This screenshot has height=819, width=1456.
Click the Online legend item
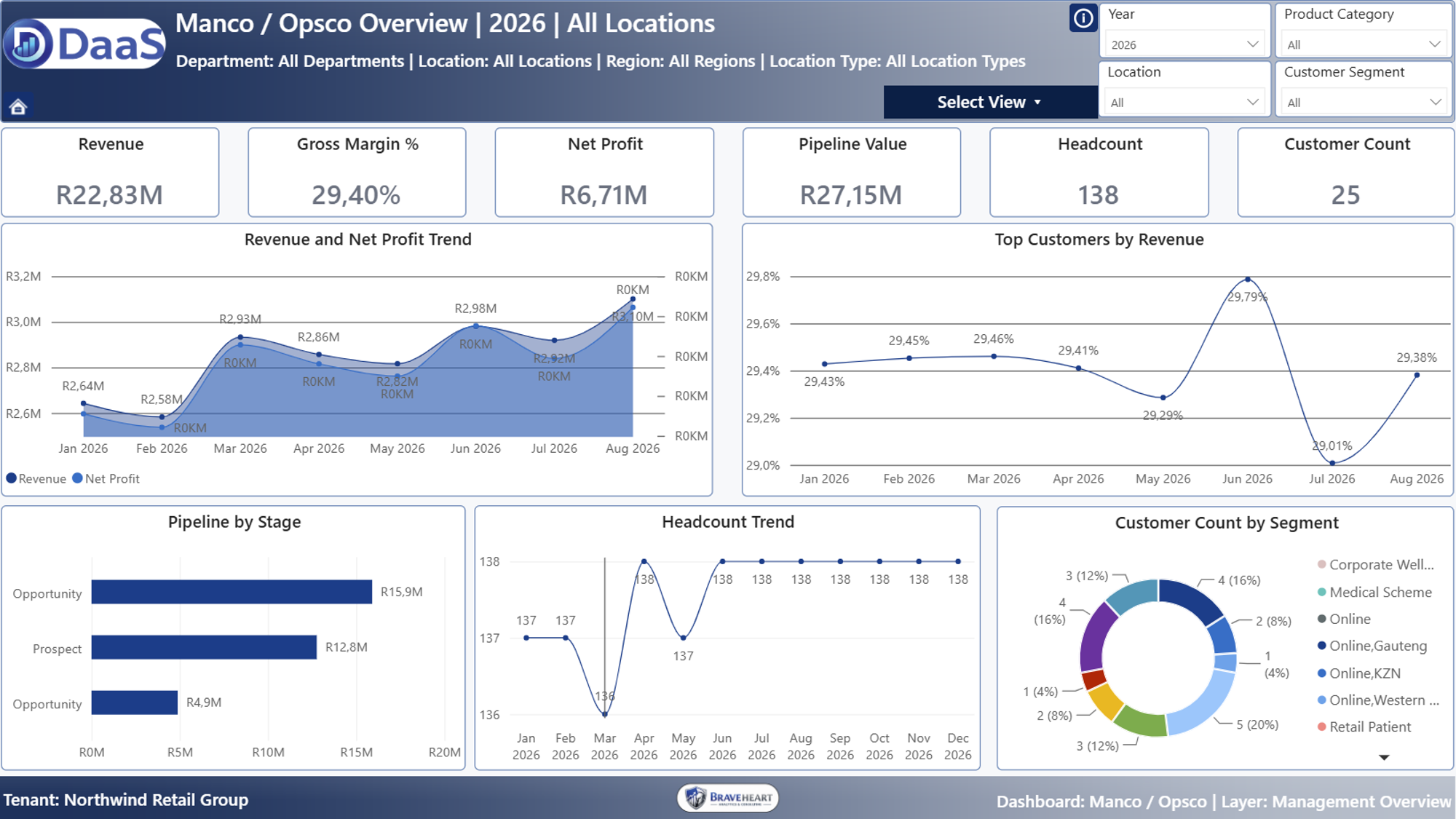[x=1344, y=619]
